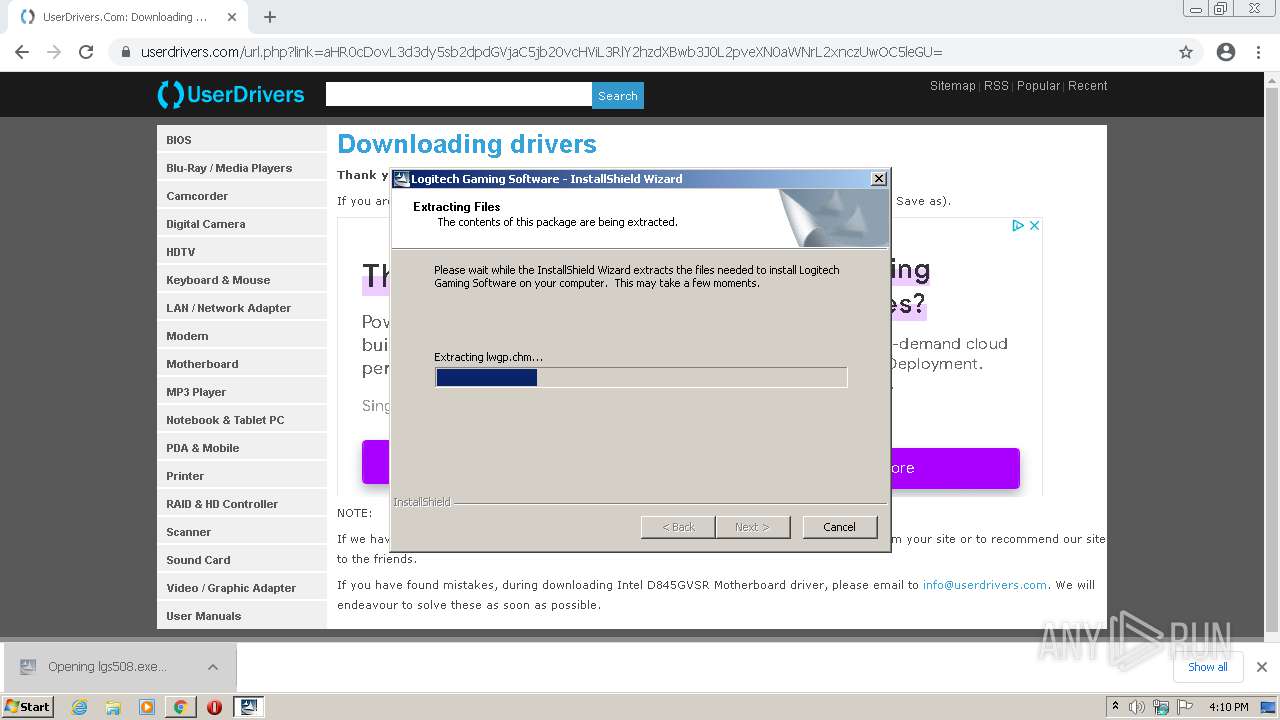Select the Printer category

click(242, 476)
